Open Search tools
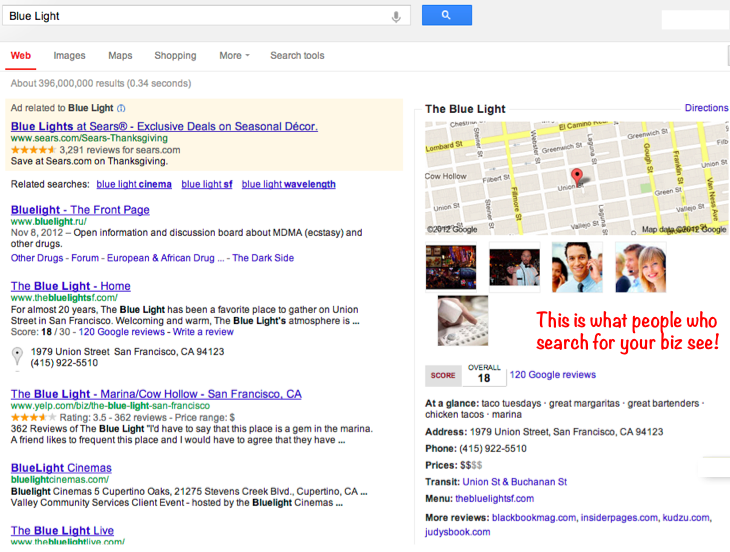This screenshot has height=552, width=730. pos(297,56)
